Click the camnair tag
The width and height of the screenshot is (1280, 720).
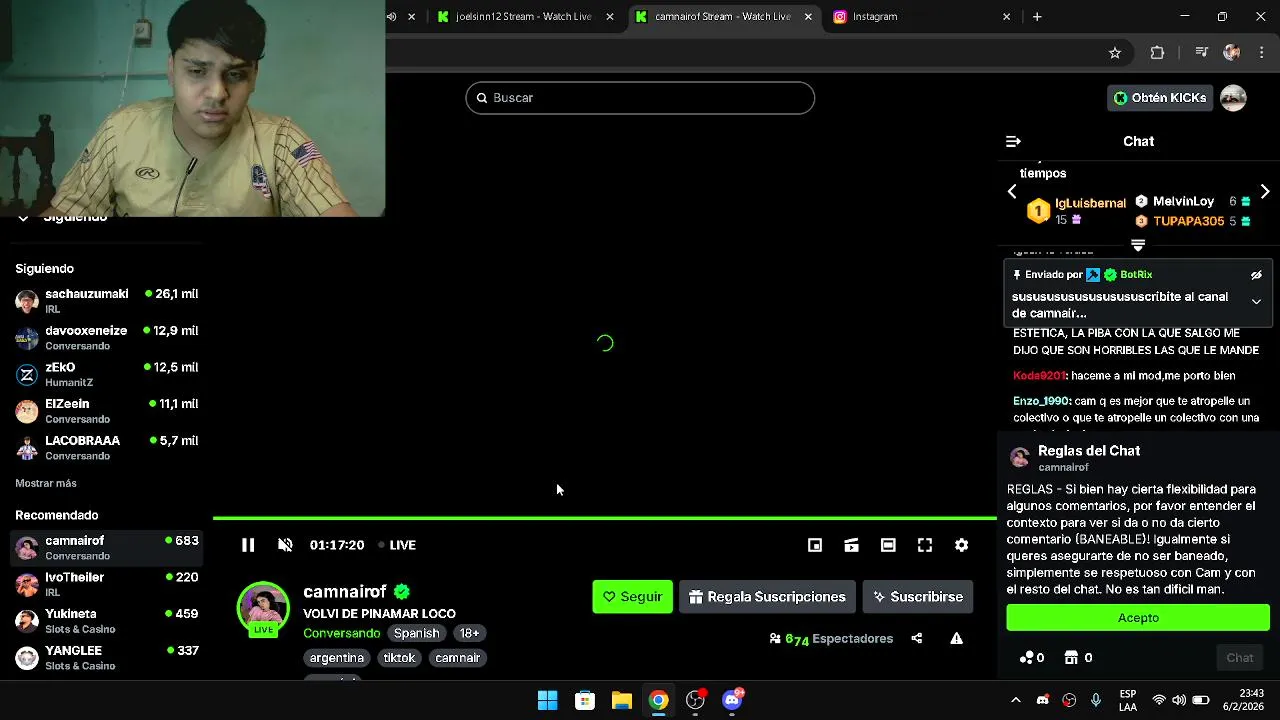(x=458, y=658)
